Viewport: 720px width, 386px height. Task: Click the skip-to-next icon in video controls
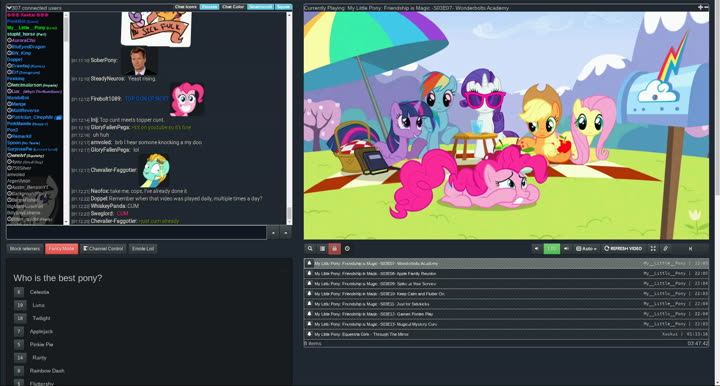coord(690,249)
